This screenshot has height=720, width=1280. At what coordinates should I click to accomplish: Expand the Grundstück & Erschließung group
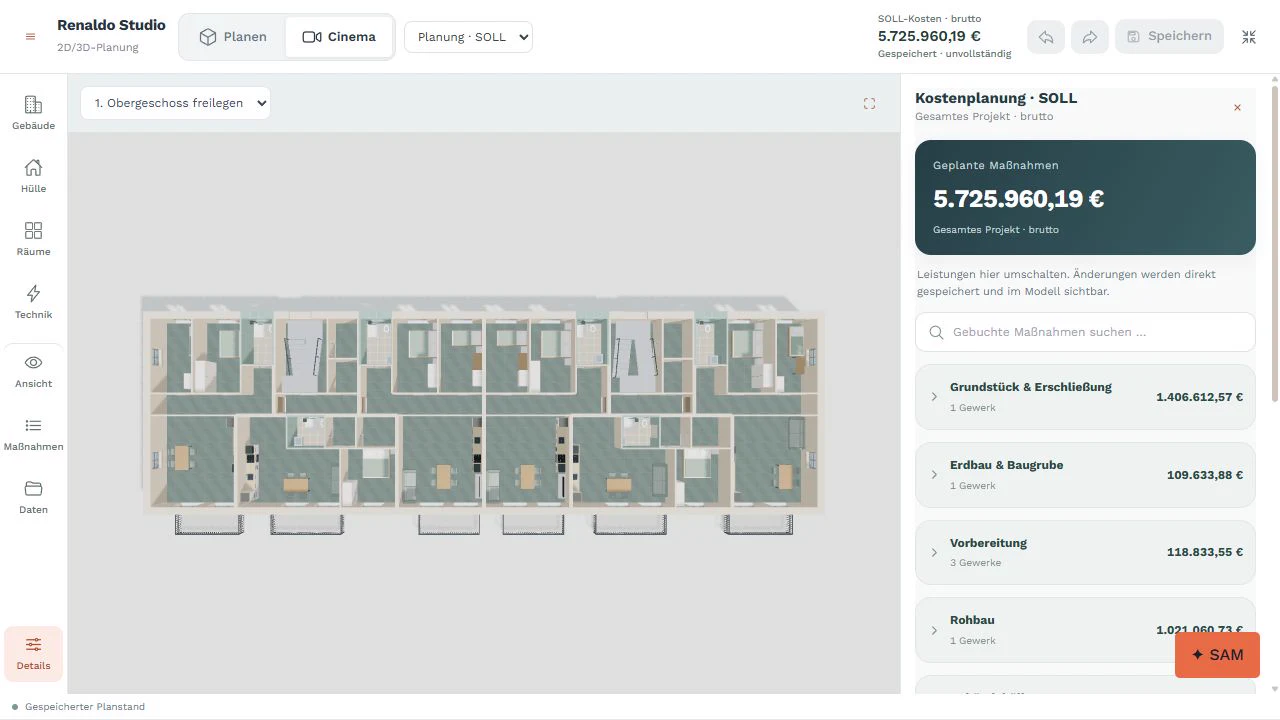coord(1085,397)
